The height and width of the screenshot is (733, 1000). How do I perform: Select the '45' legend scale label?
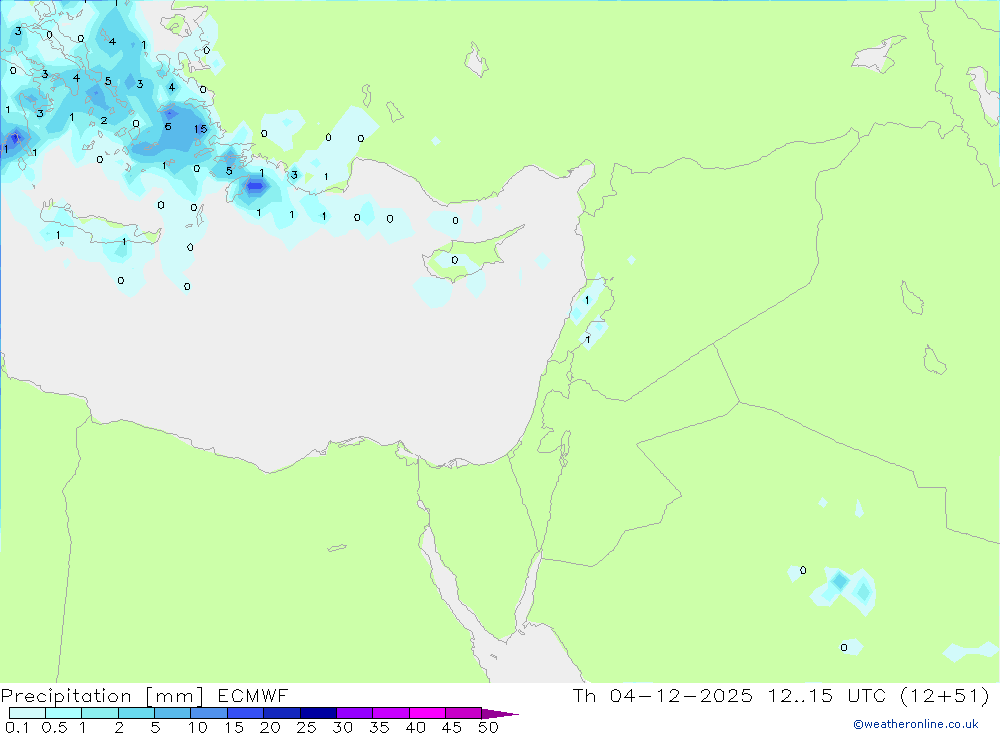(x=452, y=727)
